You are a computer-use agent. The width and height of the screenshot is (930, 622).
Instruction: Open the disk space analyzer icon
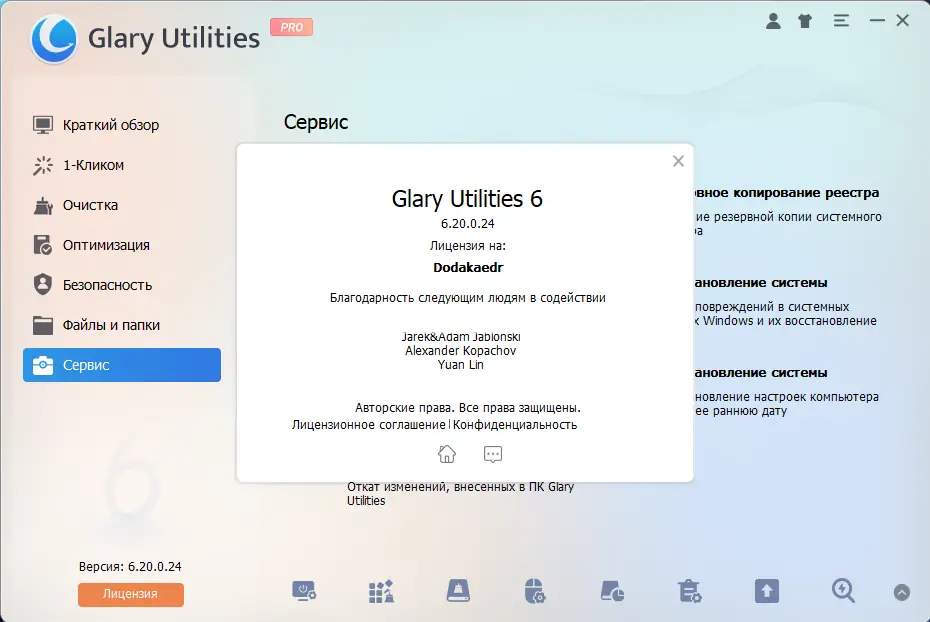pyautogui.click(x=612, y=591)
